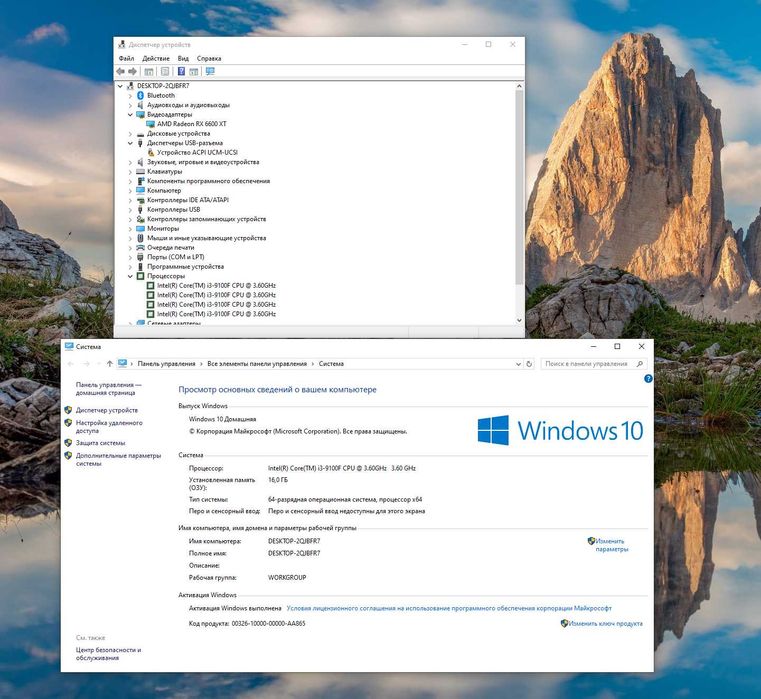The height and width of the screenshot is (699, 761).
Task: Click the Action pane toolbar icon next to Help
Action: (x=194, y=71)
